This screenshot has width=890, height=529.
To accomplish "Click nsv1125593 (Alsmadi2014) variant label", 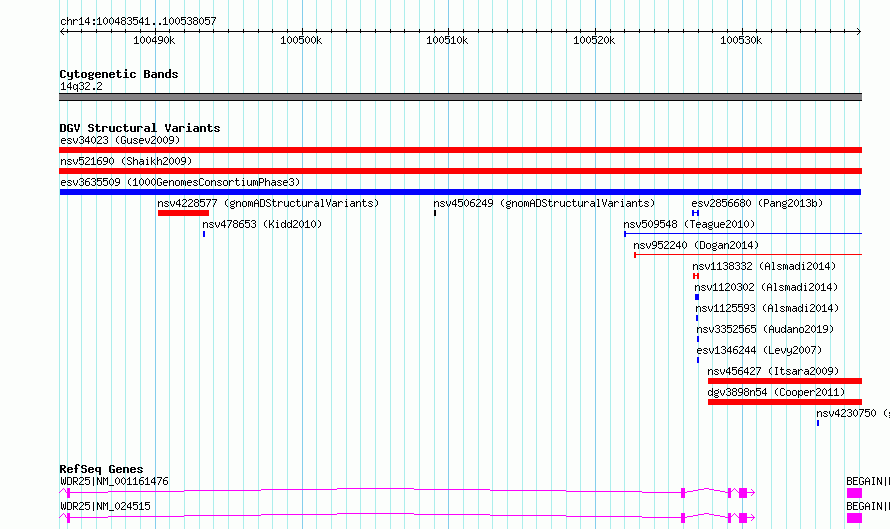I will pos(767,308).
